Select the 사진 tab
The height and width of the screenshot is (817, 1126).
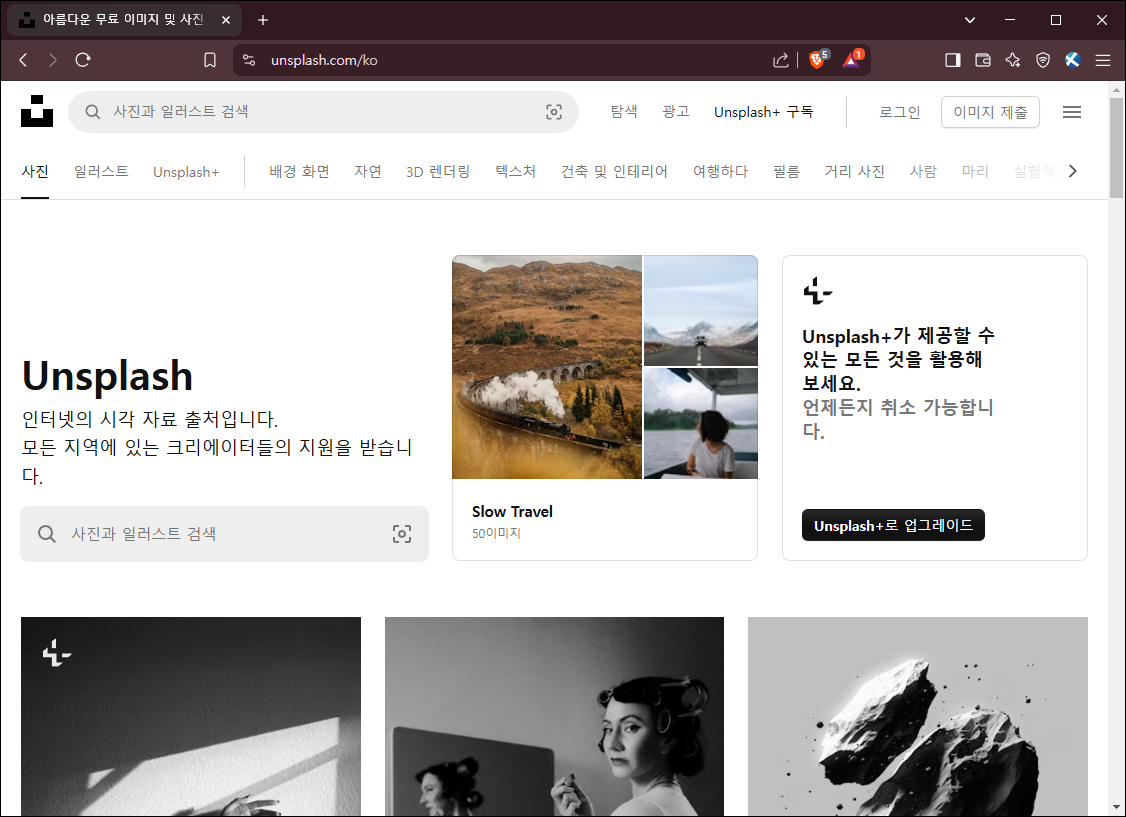35,172
